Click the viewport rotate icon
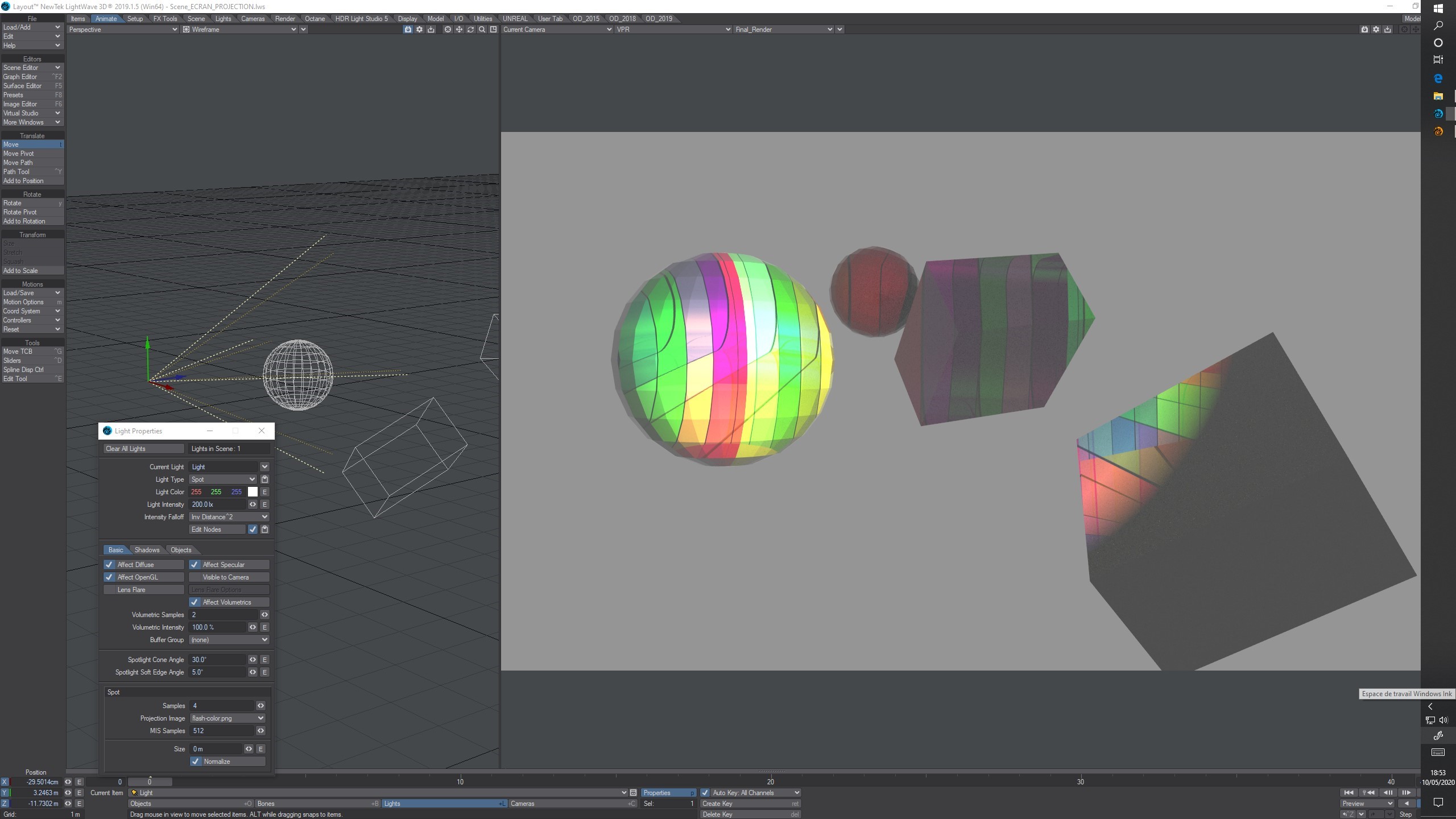 click(x=470, y=30)
